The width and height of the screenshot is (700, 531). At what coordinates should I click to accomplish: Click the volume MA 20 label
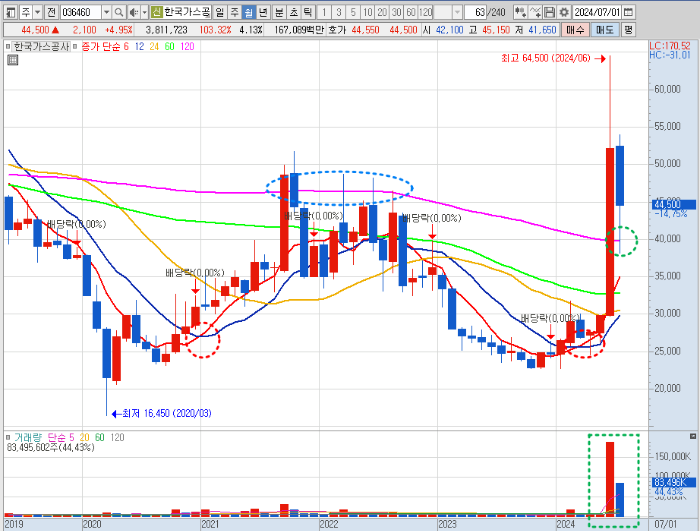tap(84, 437)
